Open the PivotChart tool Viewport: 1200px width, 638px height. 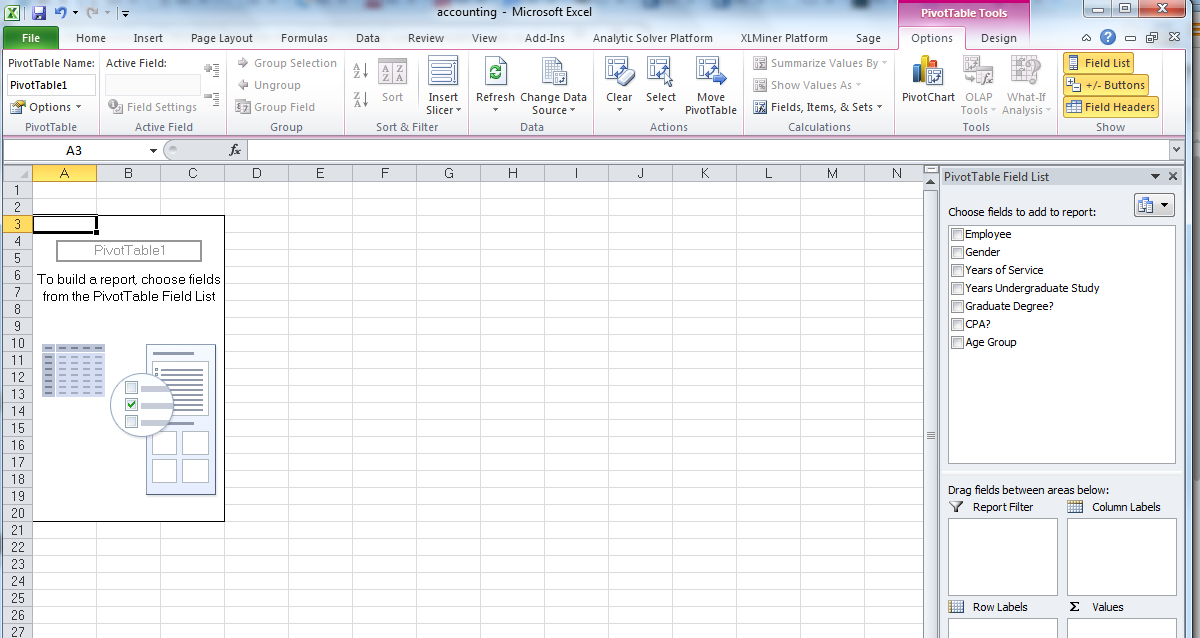point(928,73)
